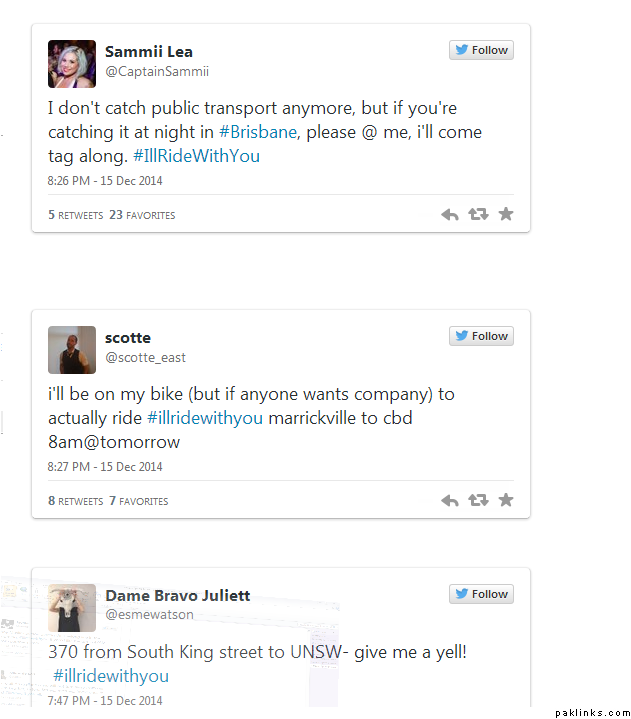Retweet Sammii Lea's Brisbane tweet
Viewport: 631px width, 719px height.
478,215
